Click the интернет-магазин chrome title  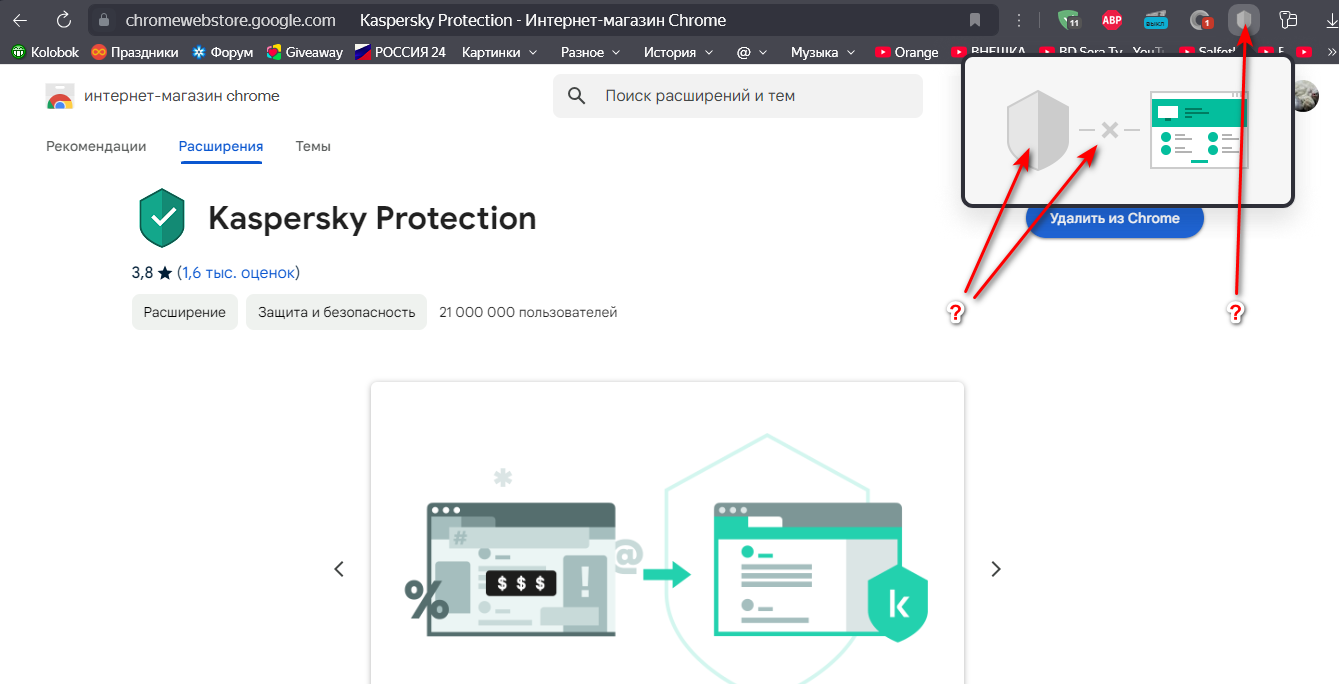[x=182, y=96]
